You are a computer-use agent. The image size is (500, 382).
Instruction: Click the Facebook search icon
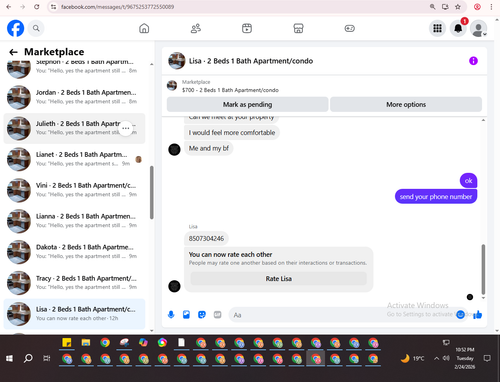36,28
